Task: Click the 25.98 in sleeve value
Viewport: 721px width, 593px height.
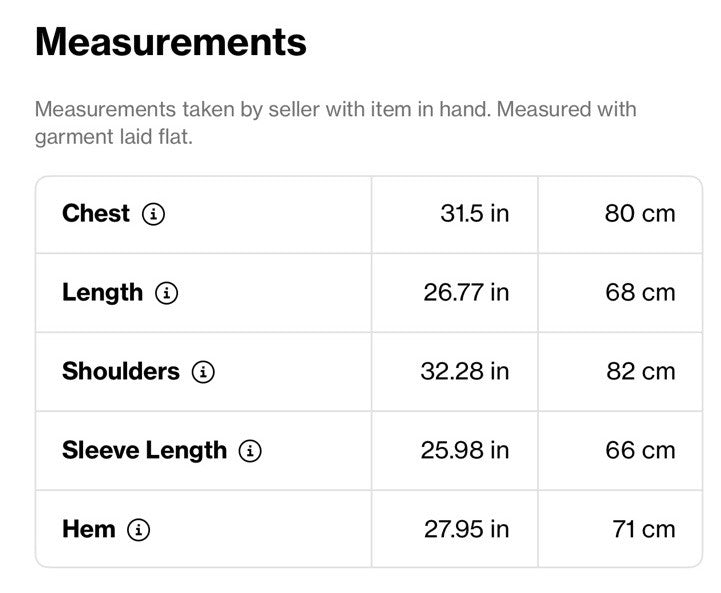Action: pos(465,450)
